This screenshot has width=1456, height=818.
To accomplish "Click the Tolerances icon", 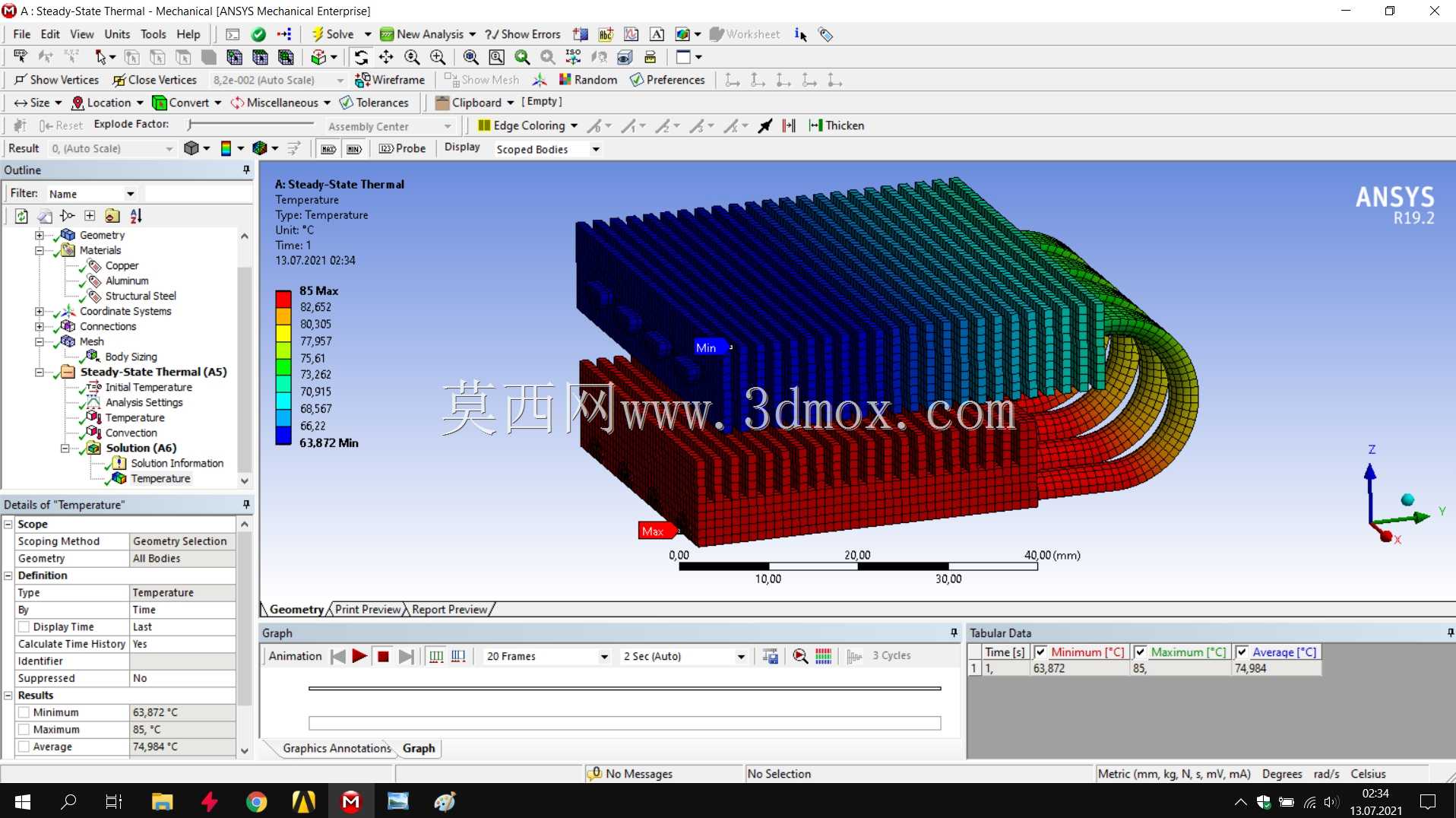I will click(347, 103).
